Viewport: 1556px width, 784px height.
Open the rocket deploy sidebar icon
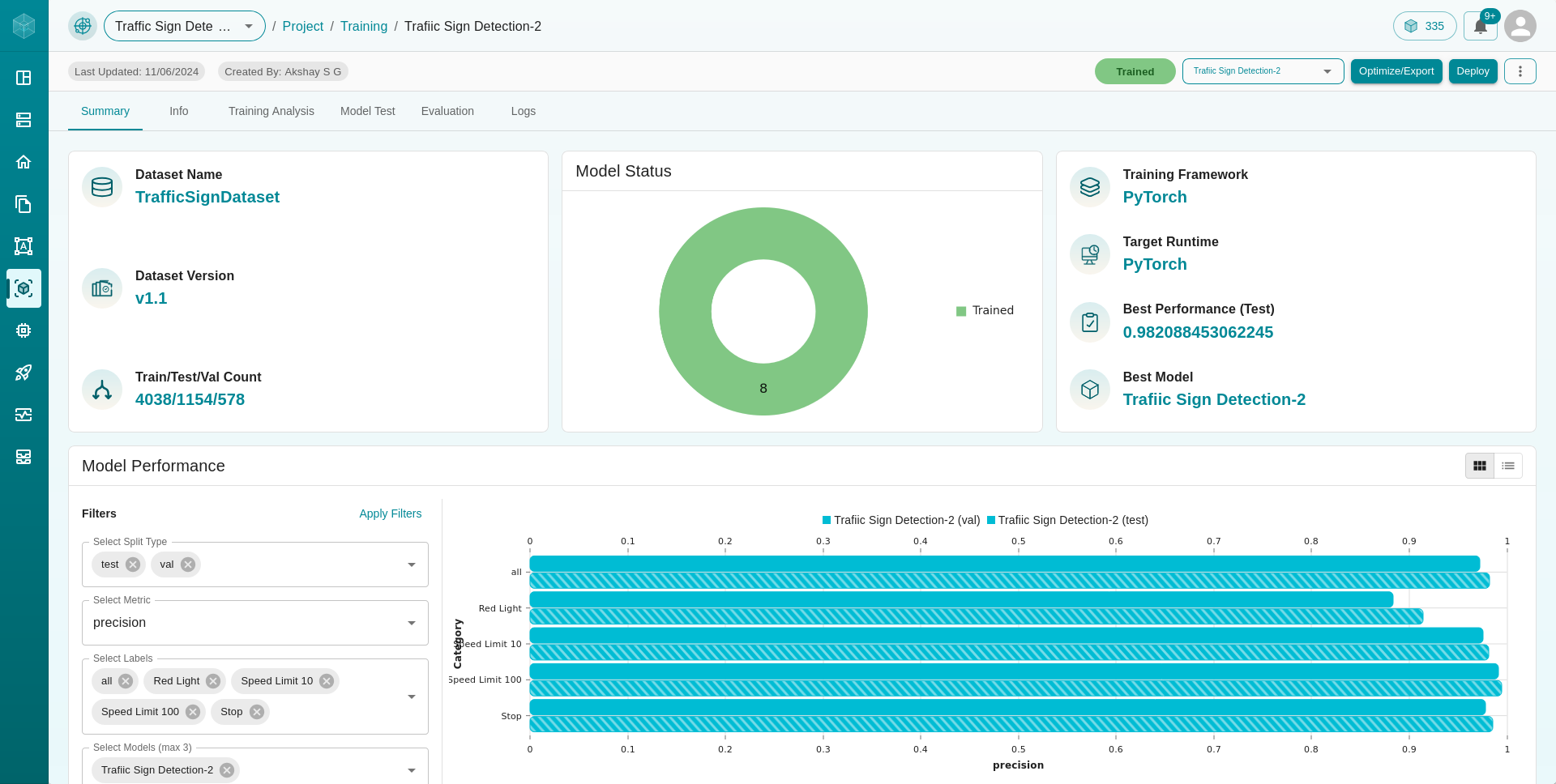tap(24, 373)
